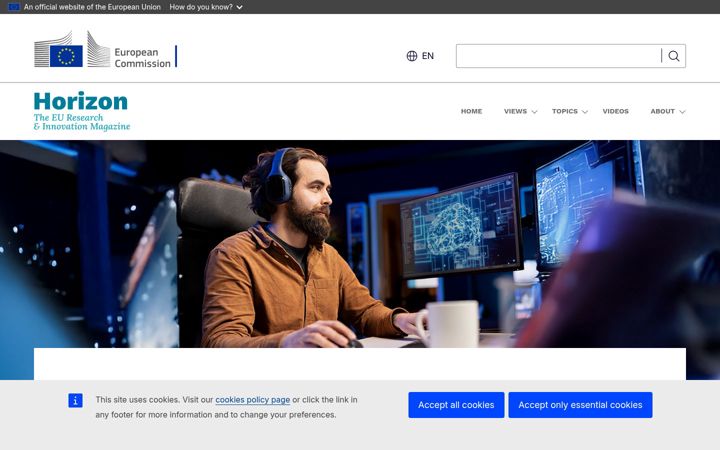Click 'An official website of the European Union' text
This screenshot has height=450, width=720.
(x=92, y=7)
